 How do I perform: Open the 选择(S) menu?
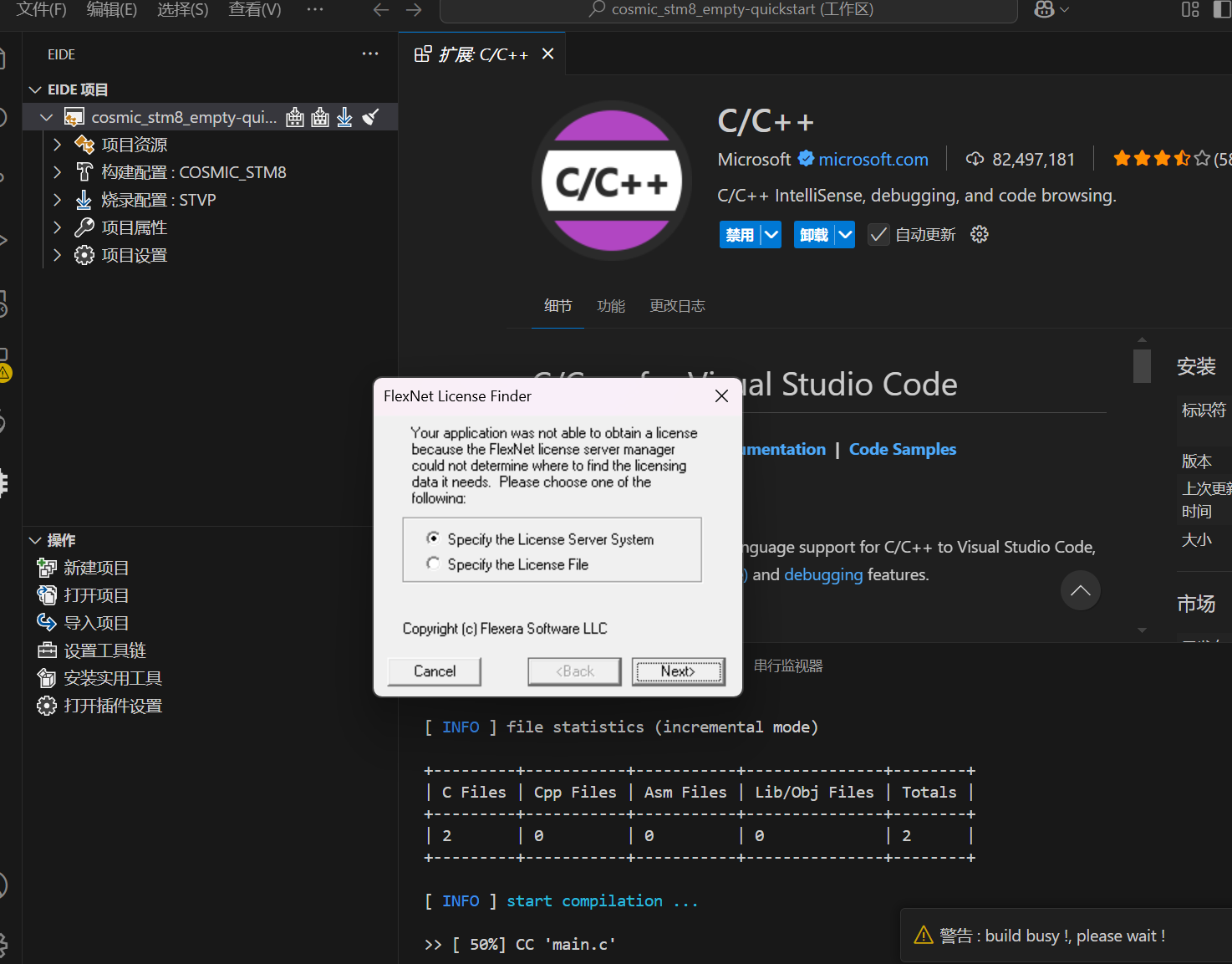(183, 9)
